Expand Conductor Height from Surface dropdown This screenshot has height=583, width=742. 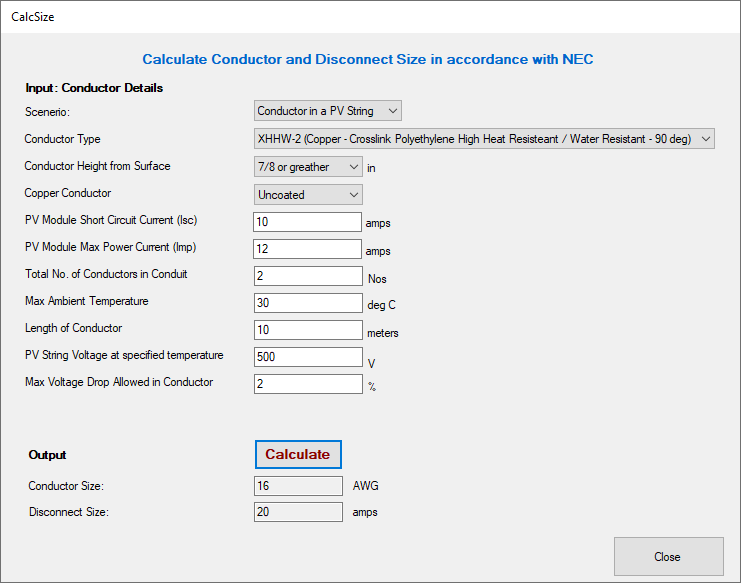pos(308,167)
